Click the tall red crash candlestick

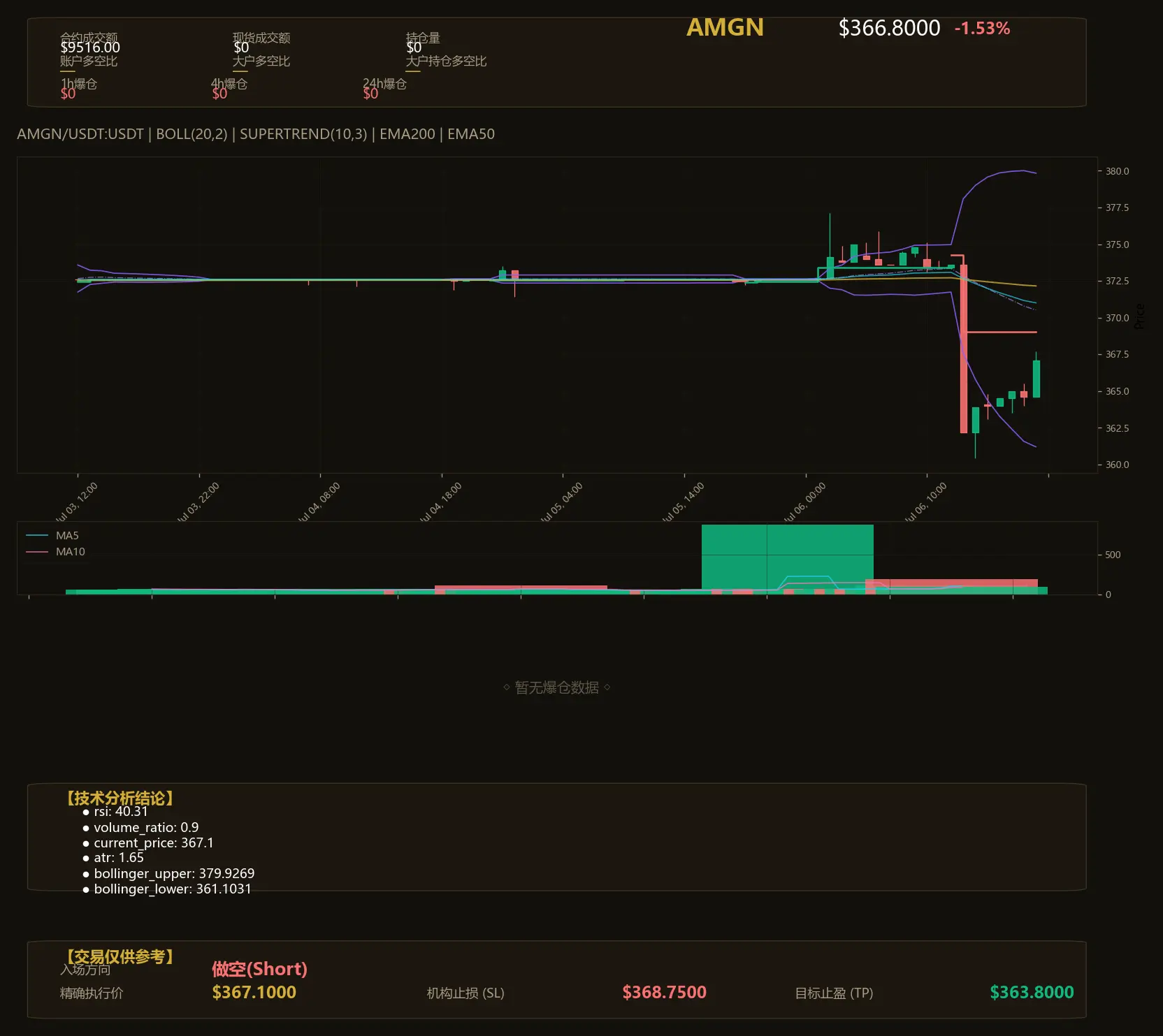[964, 349]
